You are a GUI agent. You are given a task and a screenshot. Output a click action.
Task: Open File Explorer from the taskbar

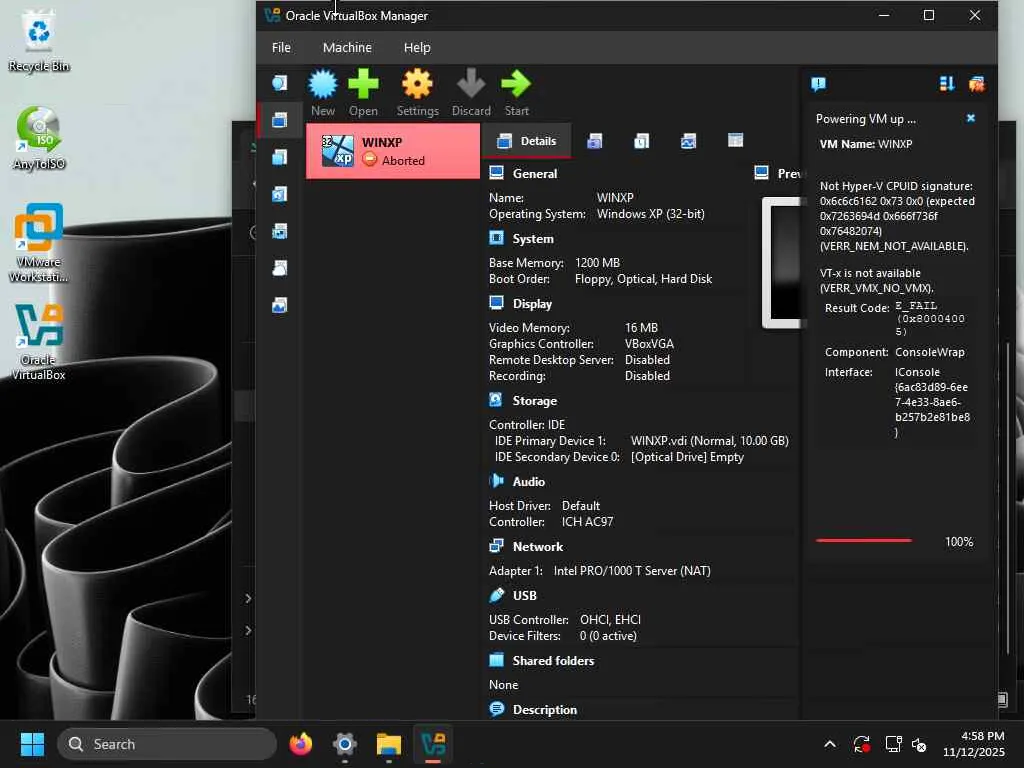click(x=389, y=744)
